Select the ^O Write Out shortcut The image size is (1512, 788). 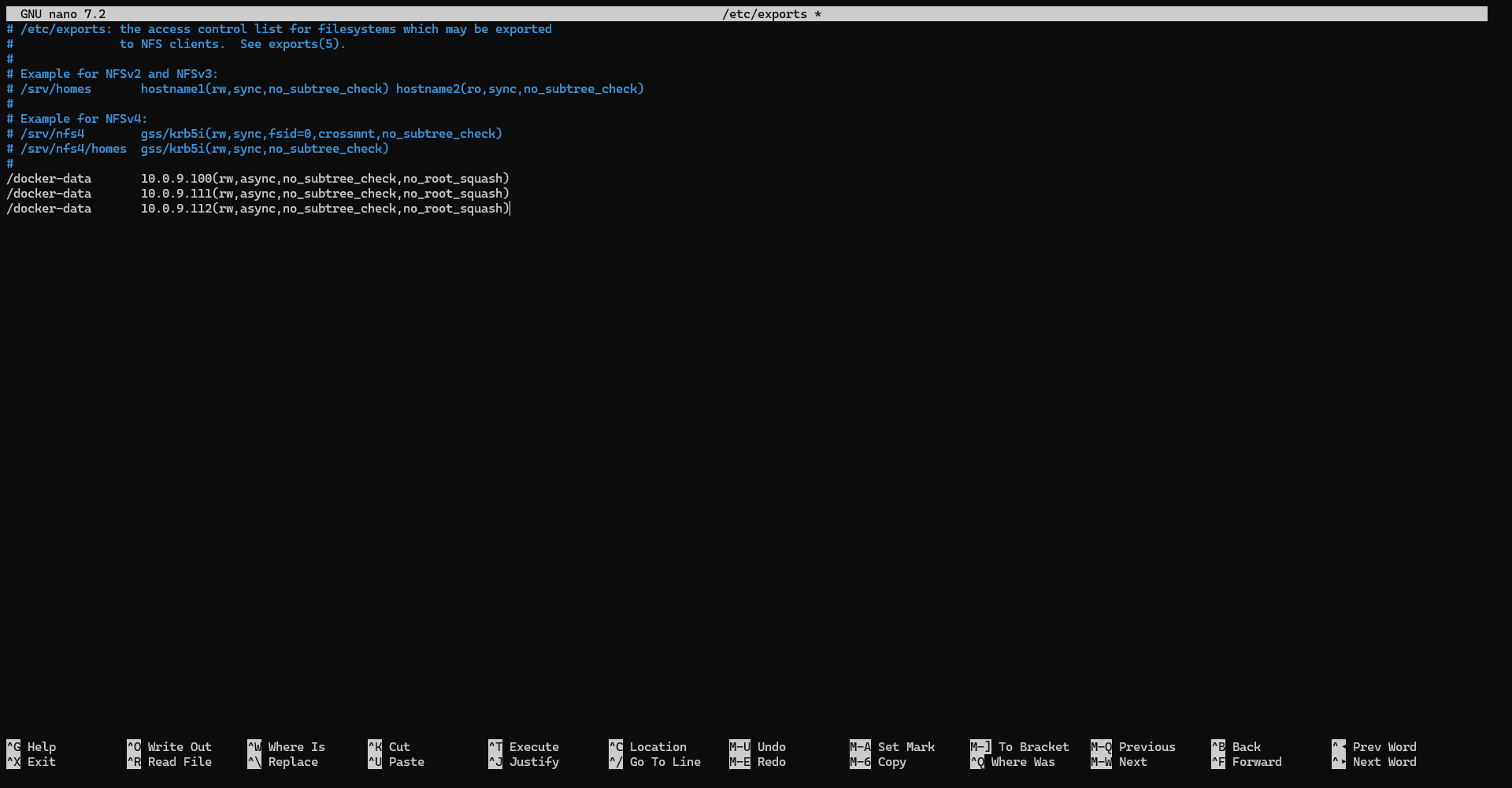pos(169,747)
